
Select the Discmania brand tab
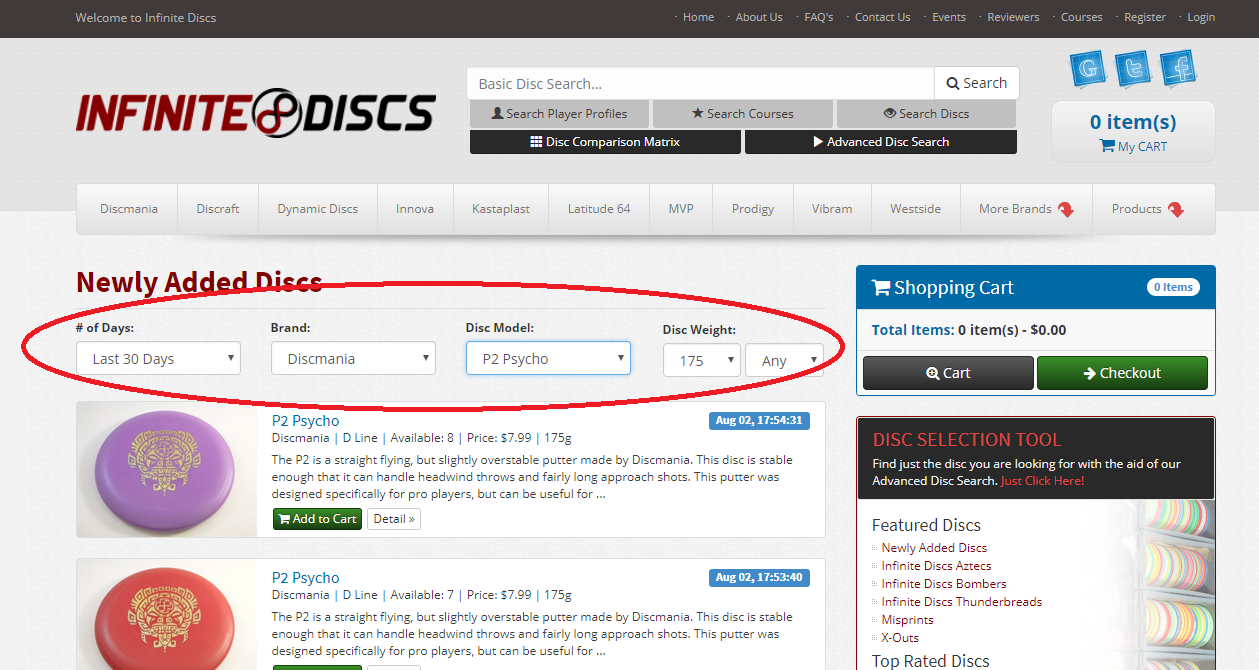(129, 209)
